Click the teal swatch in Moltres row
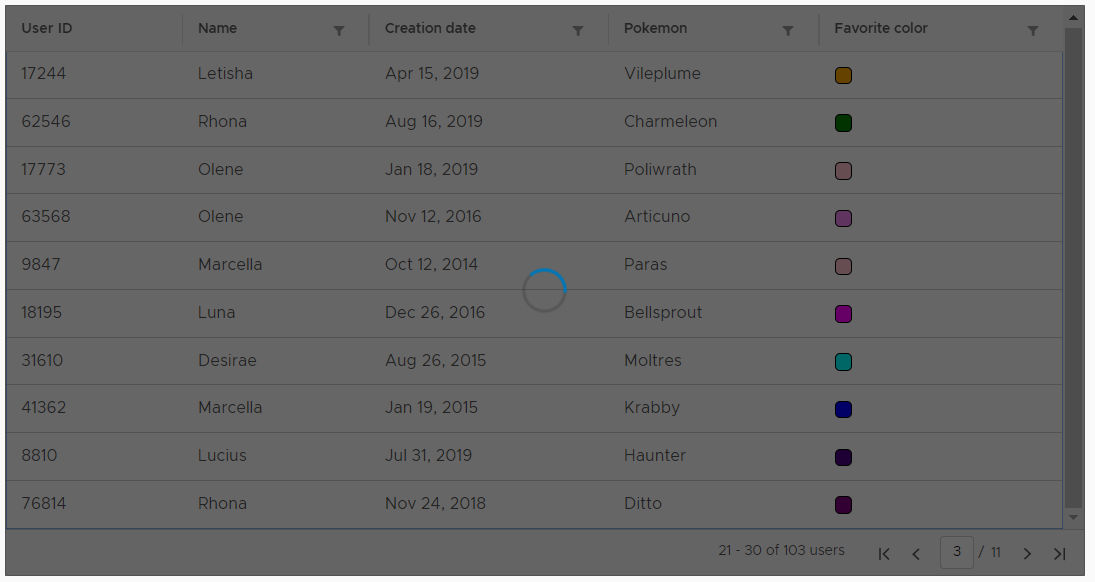 (843, 362)
